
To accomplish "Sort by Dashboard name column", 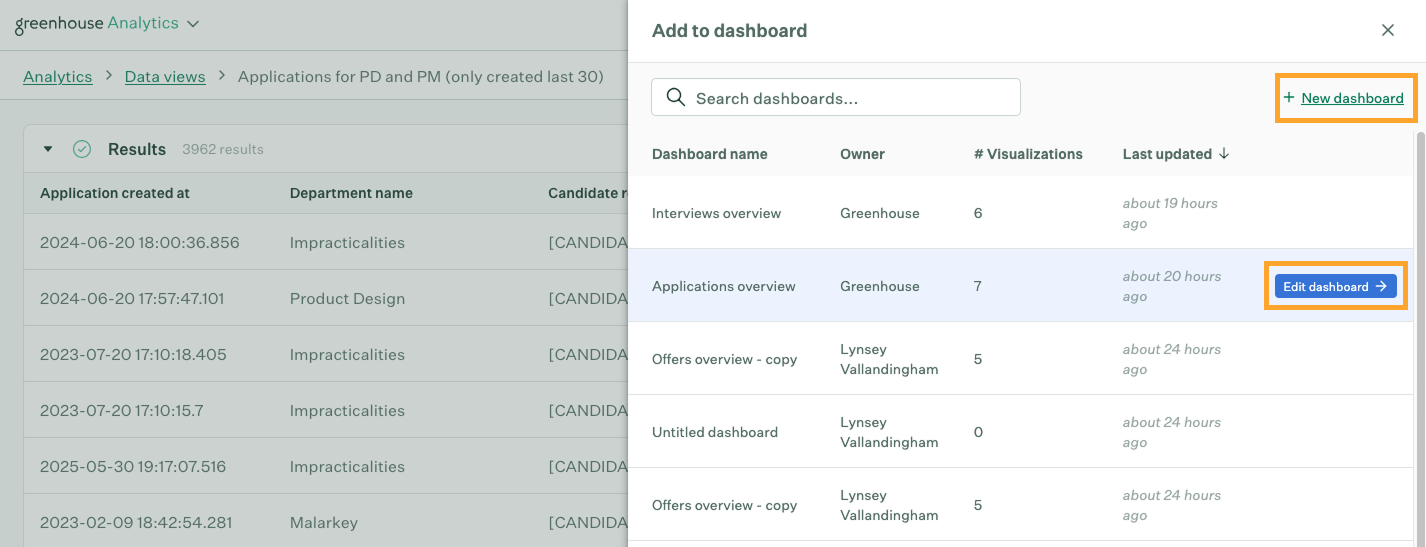I will pos(710,154).
